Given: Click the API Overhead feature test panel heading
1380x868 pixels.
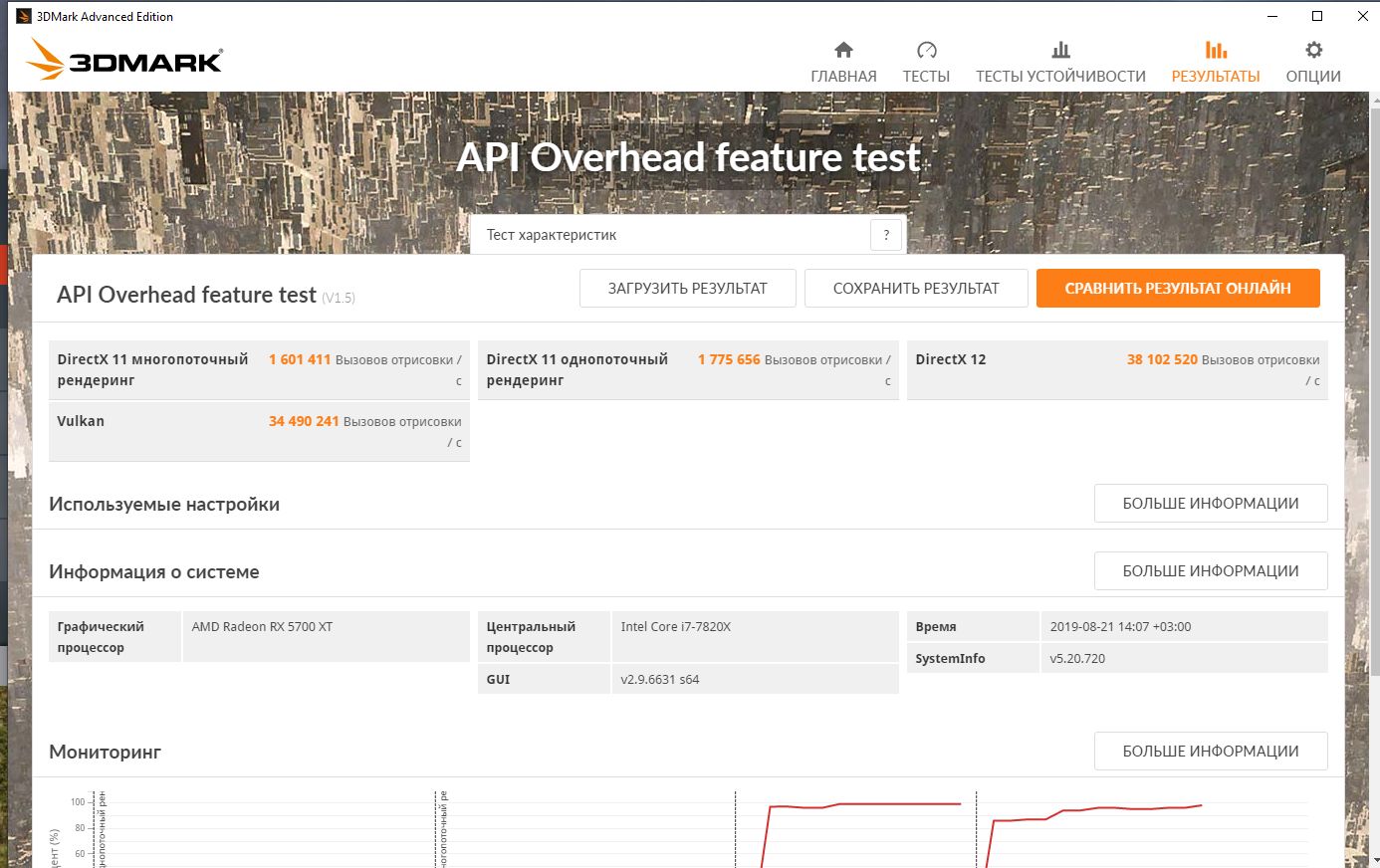Looking at the screenshot, I should point(186,295).
